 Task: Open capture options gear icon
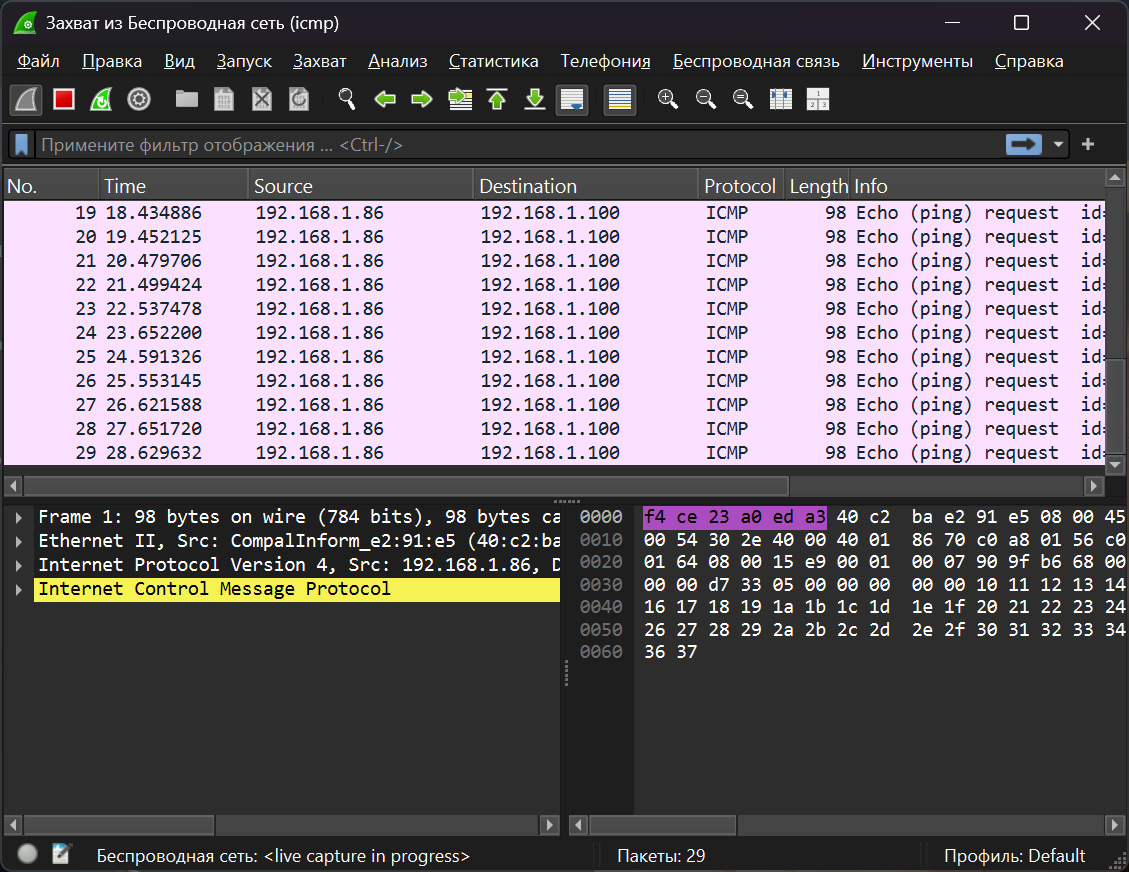pos(139,99)
